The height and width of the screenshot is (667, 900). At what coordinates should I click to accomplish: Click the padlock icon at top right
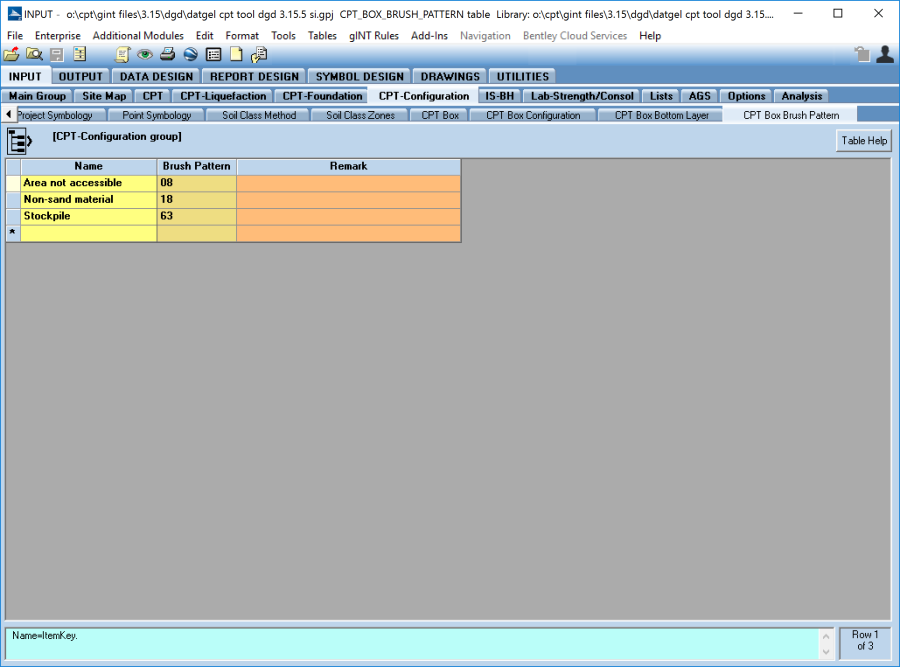click(862, 55)
